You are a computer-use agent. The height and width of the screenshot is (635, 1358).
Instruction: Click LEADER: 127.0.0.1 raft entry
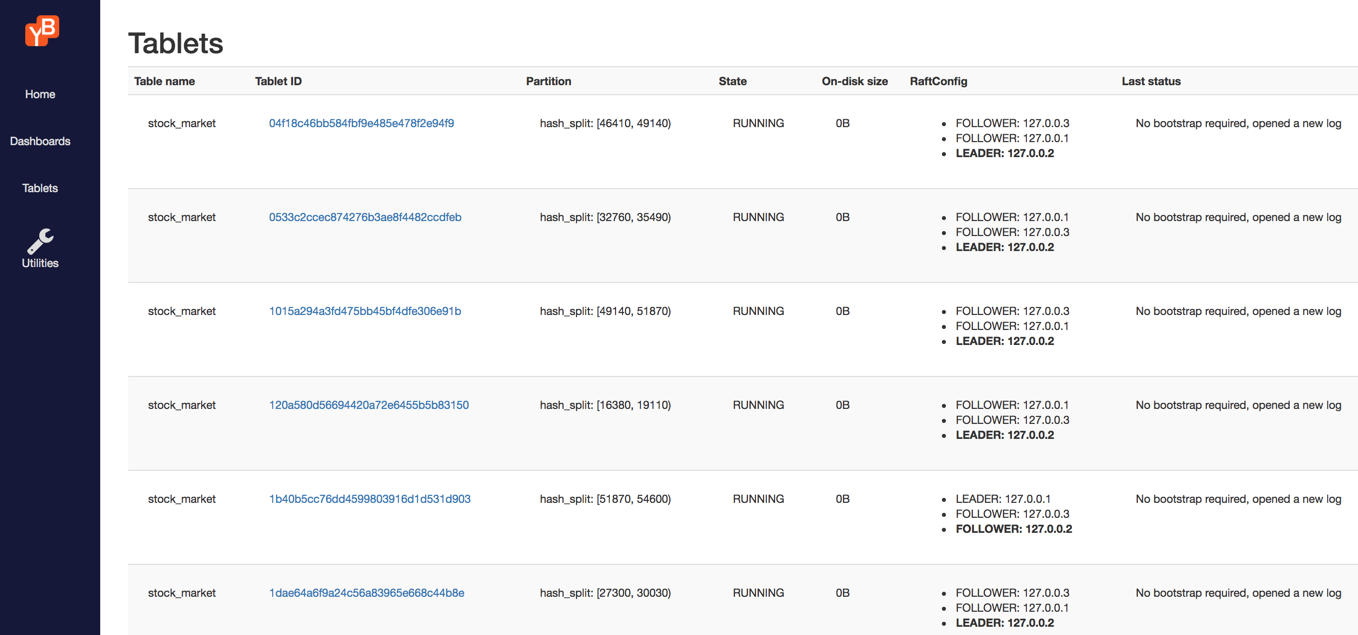[x=1003, y=499]
